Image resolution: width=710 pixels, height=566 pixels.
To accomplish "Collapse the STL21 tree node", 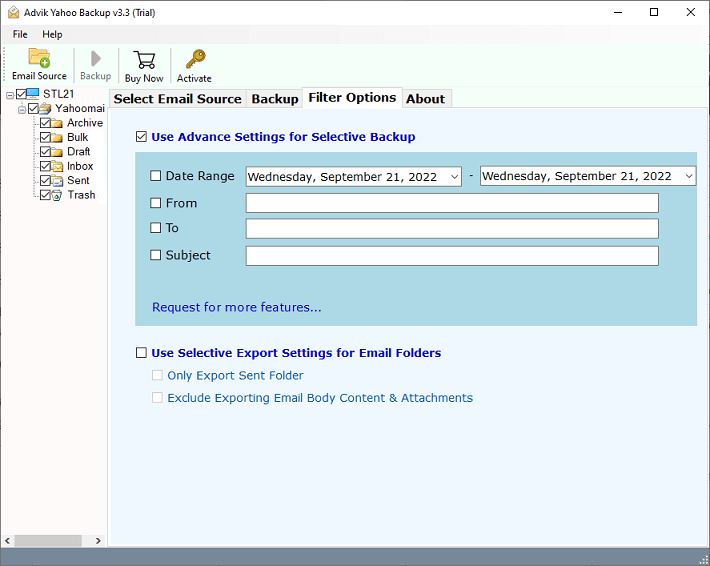I will tap(10, 95).
